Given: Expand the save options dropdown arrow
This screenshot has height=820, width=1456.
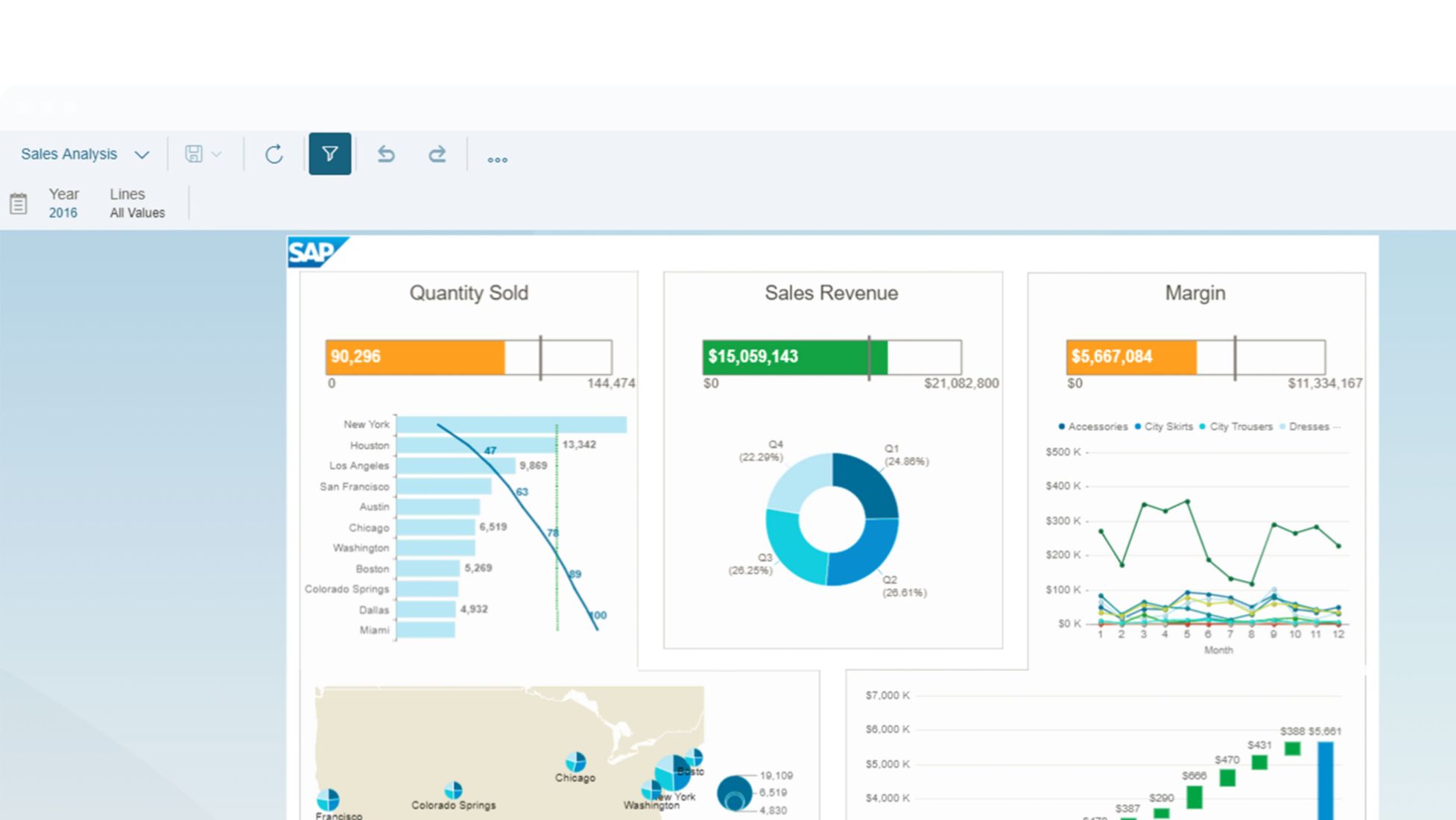Looking at the screenshot, I should [x=217, y=154].
